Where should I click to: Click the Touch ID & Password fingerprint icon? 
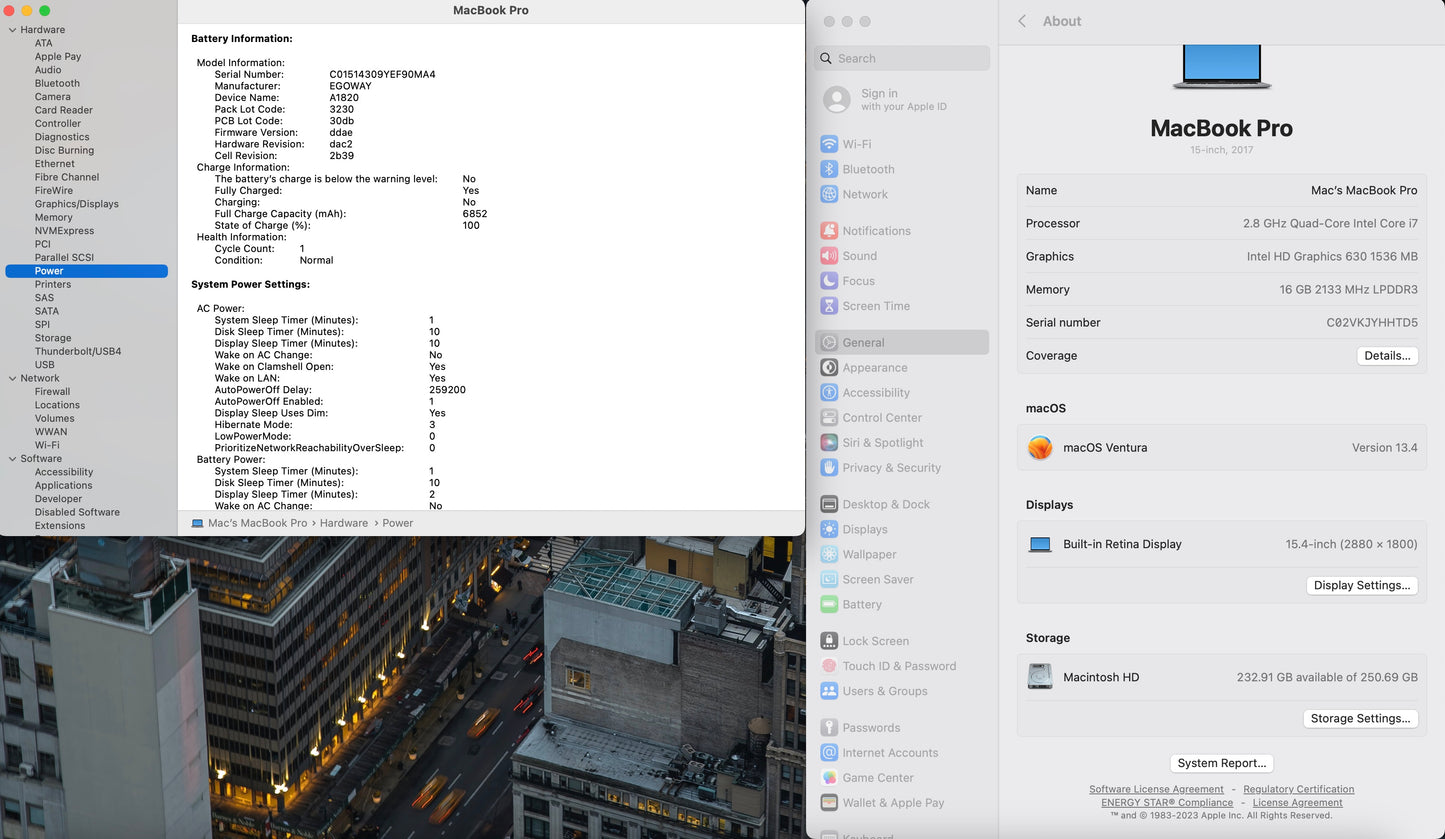click(x=829, y=666)
